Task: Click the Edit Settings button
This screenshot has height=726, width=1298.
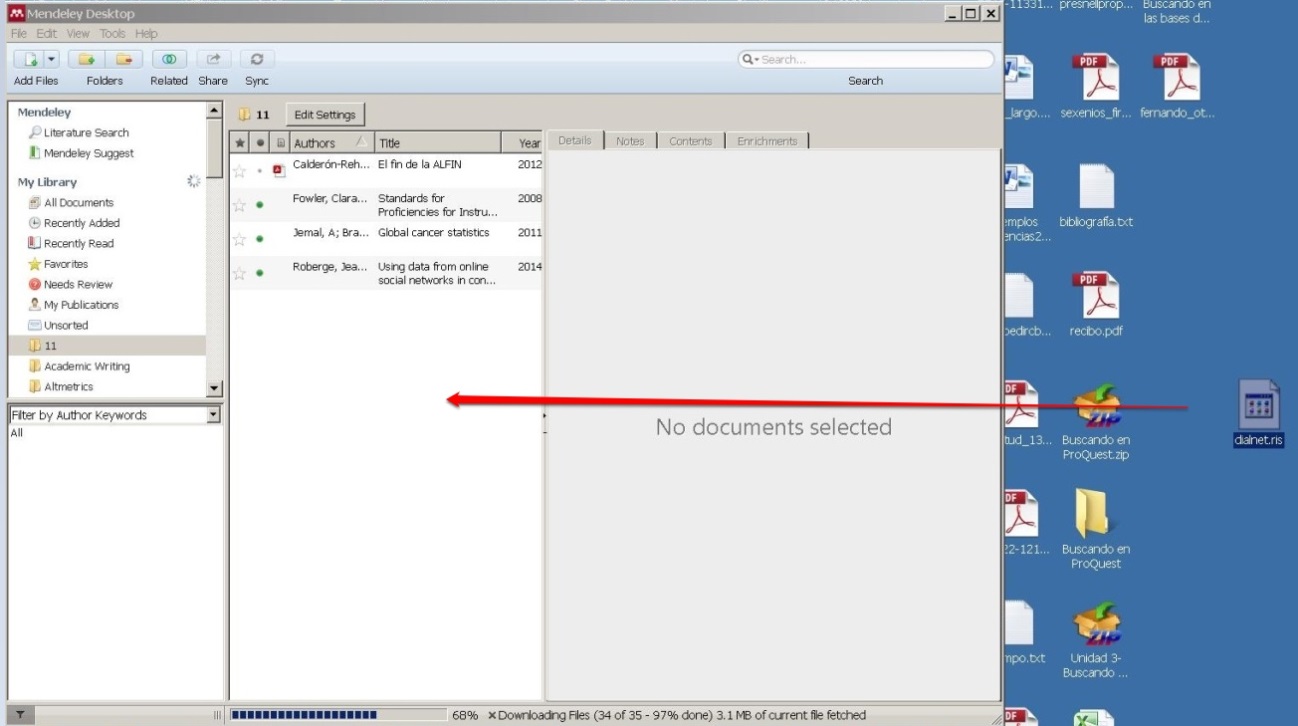Action: [325, 115]
